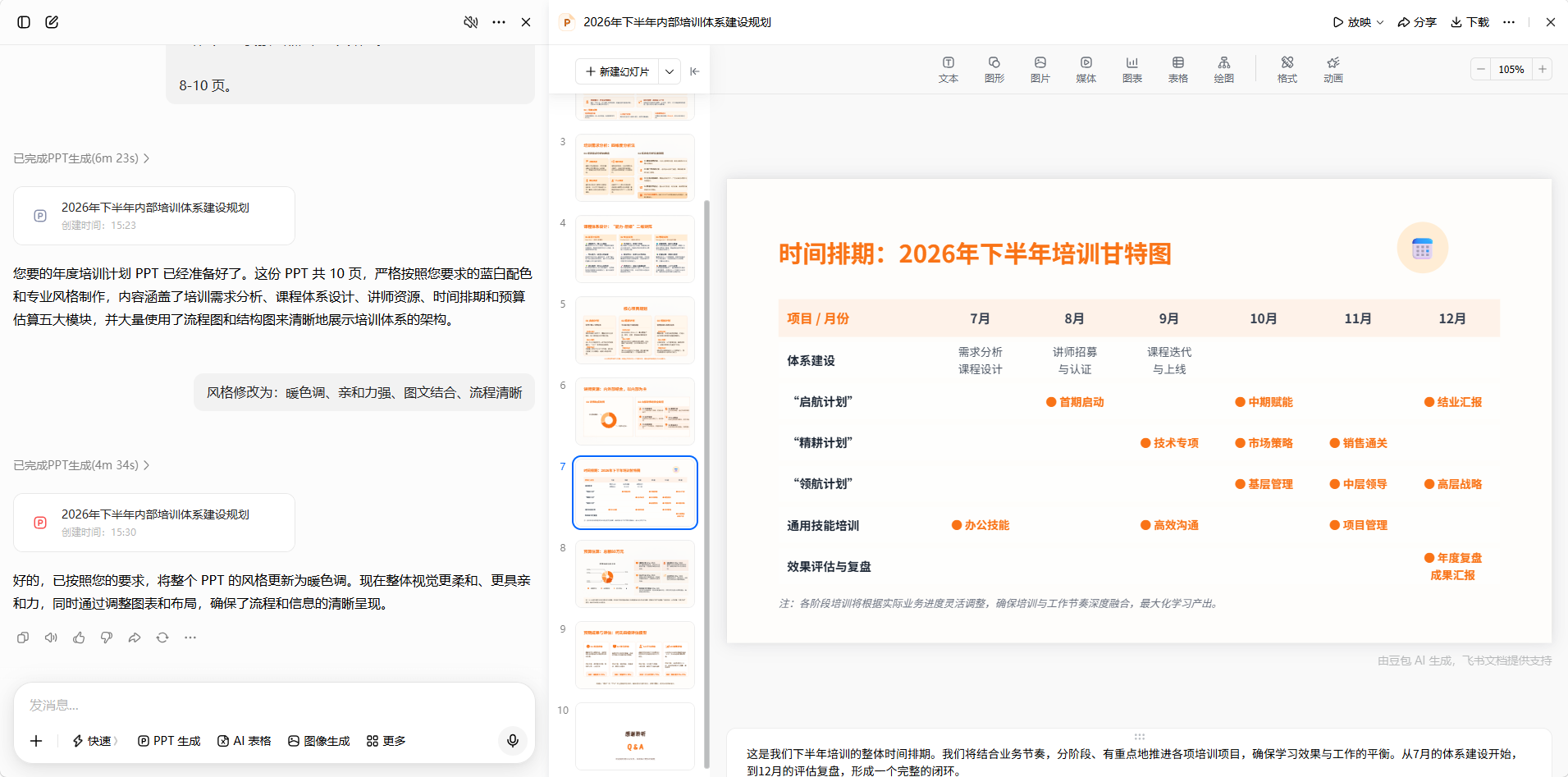Click the 分享 share button
Viewport: 1568px width, 777px height.
click(x=1417, y=22)
